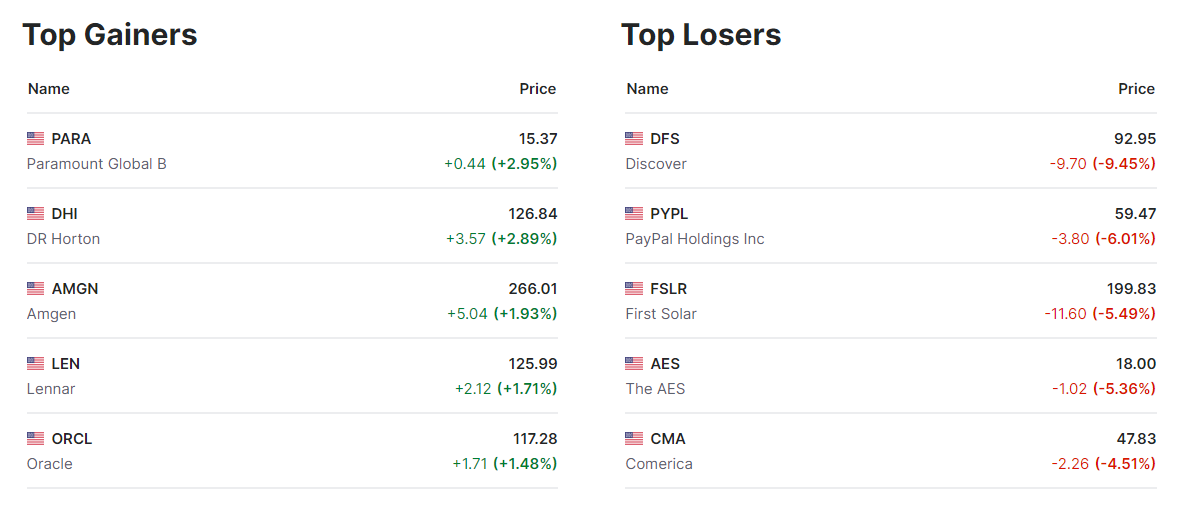1181x513 pixels.
Task: Click the flag icon next to AMGN
Action: pyautogui.click(x=36, y=289)
